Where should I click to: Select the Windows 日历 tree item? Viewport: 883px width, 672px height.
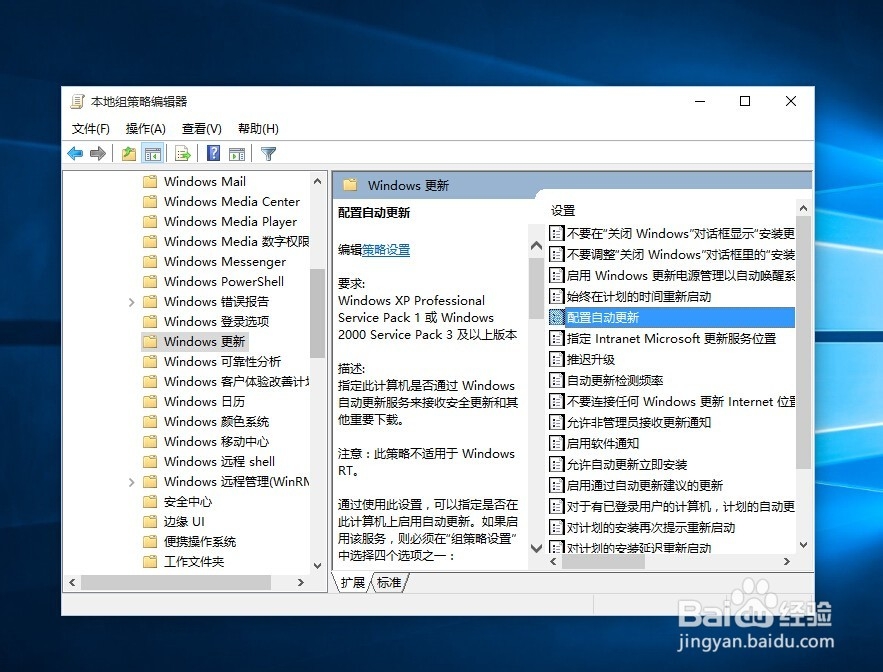point(204,402)
